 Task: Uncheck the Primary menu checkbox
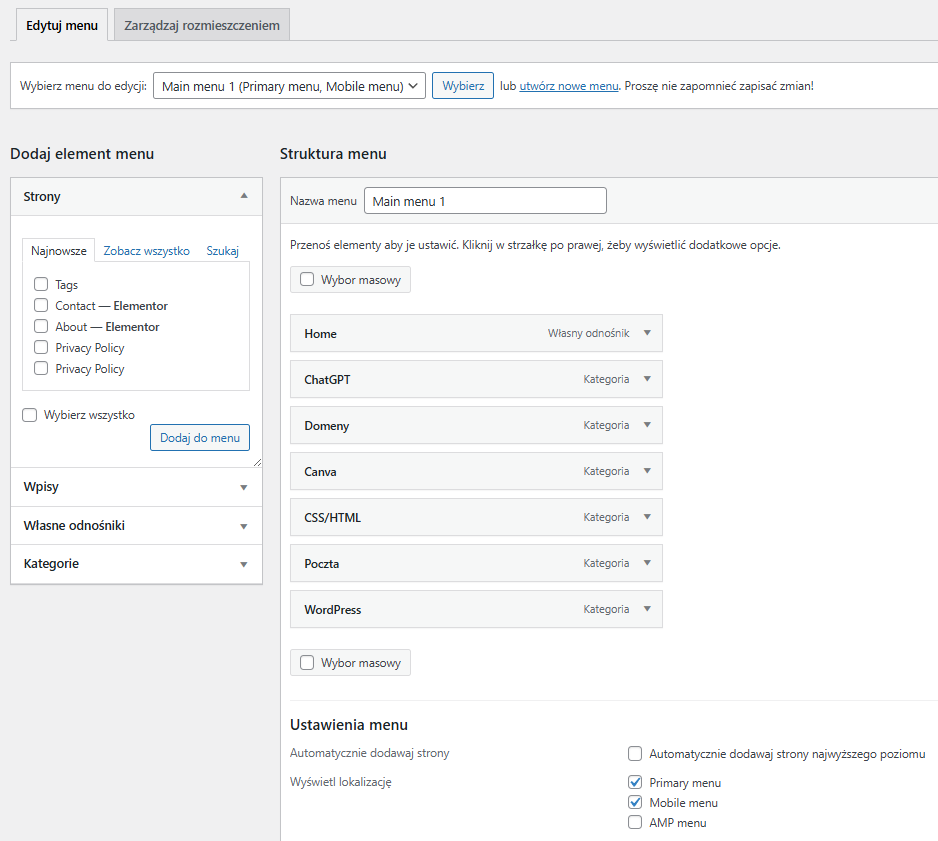tap(635, 782)
